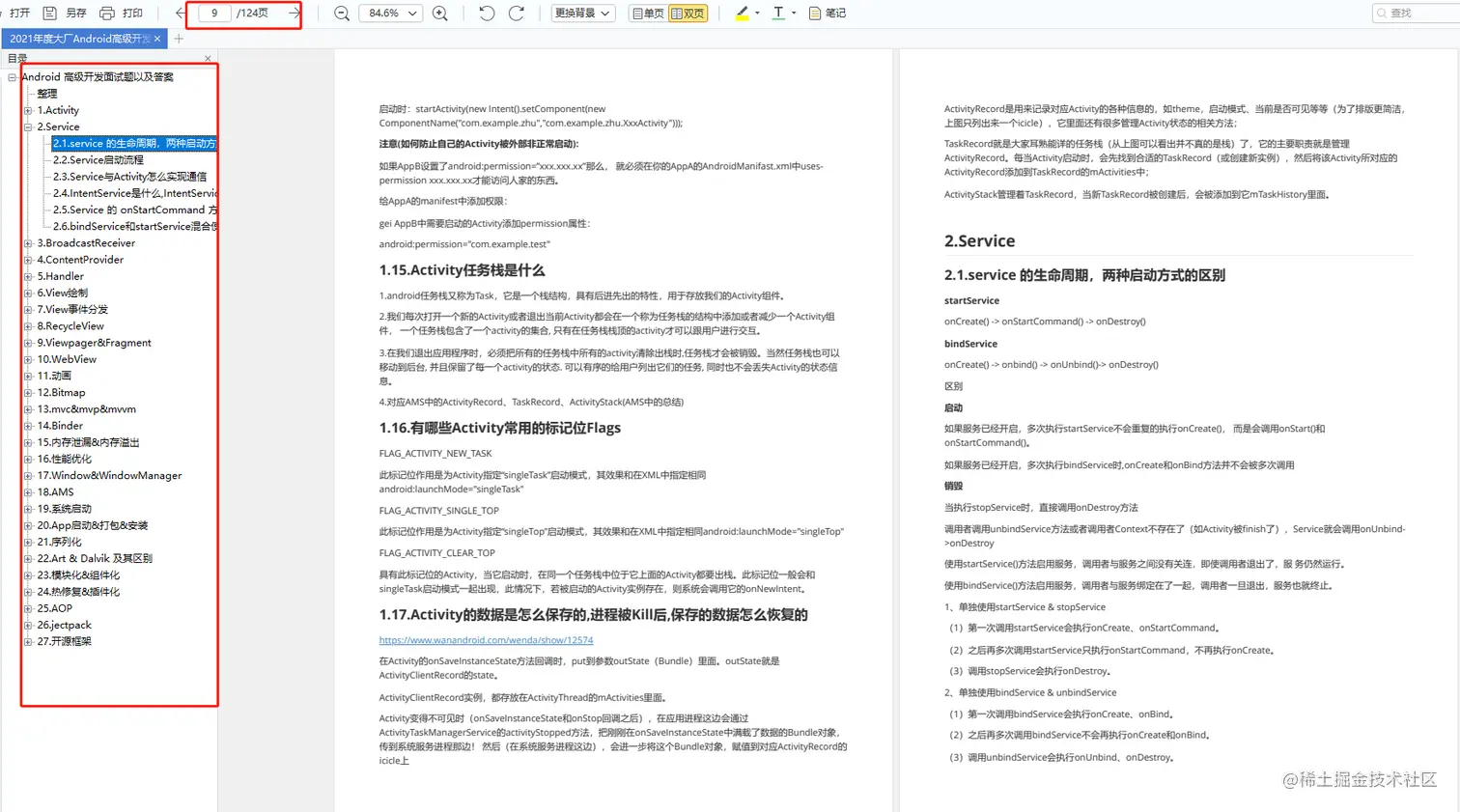
Task: Select 2.5.Service 的 onStartCommand entry
Action: [134, 210]
